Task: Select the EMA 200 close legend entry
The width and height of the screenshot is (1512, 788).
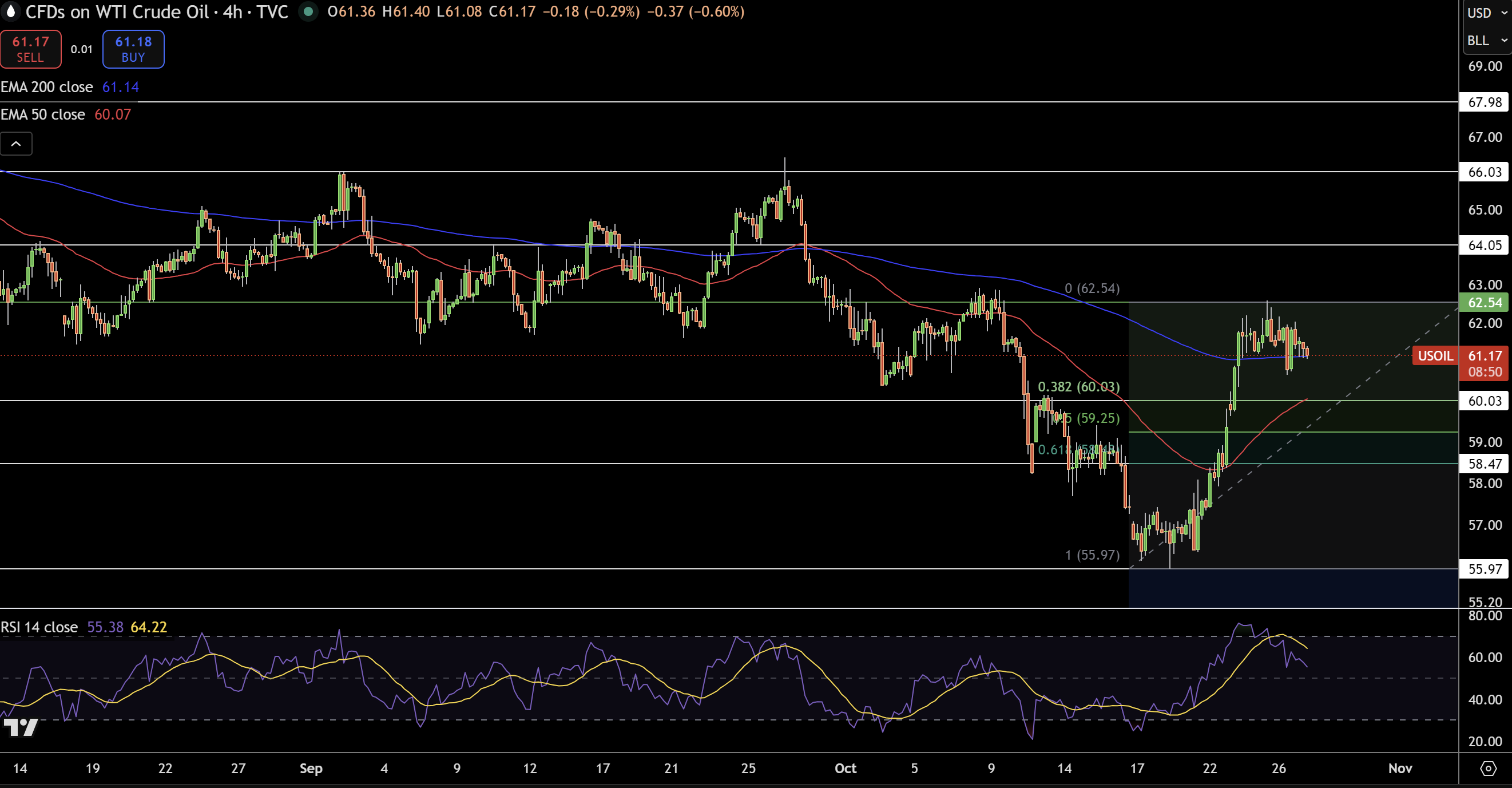Action: (x=47, y=87)
